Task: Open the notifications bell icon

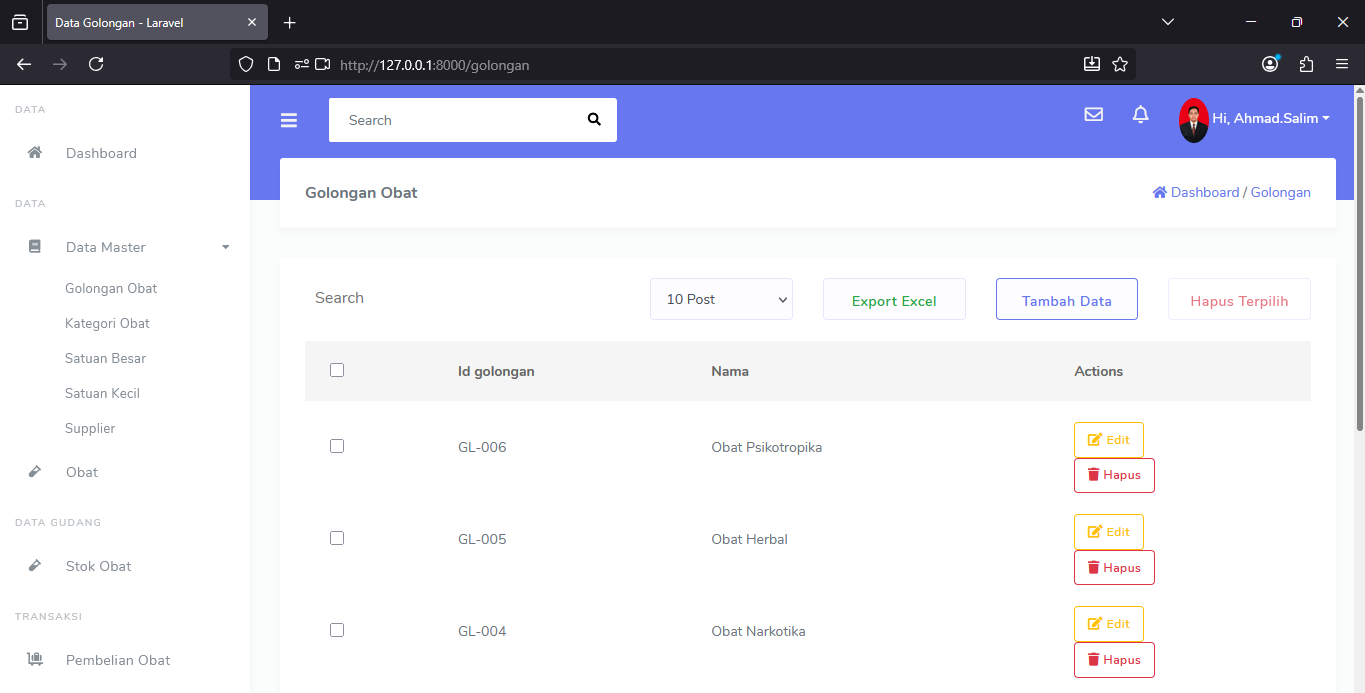Action: [x=1140, y=115]
